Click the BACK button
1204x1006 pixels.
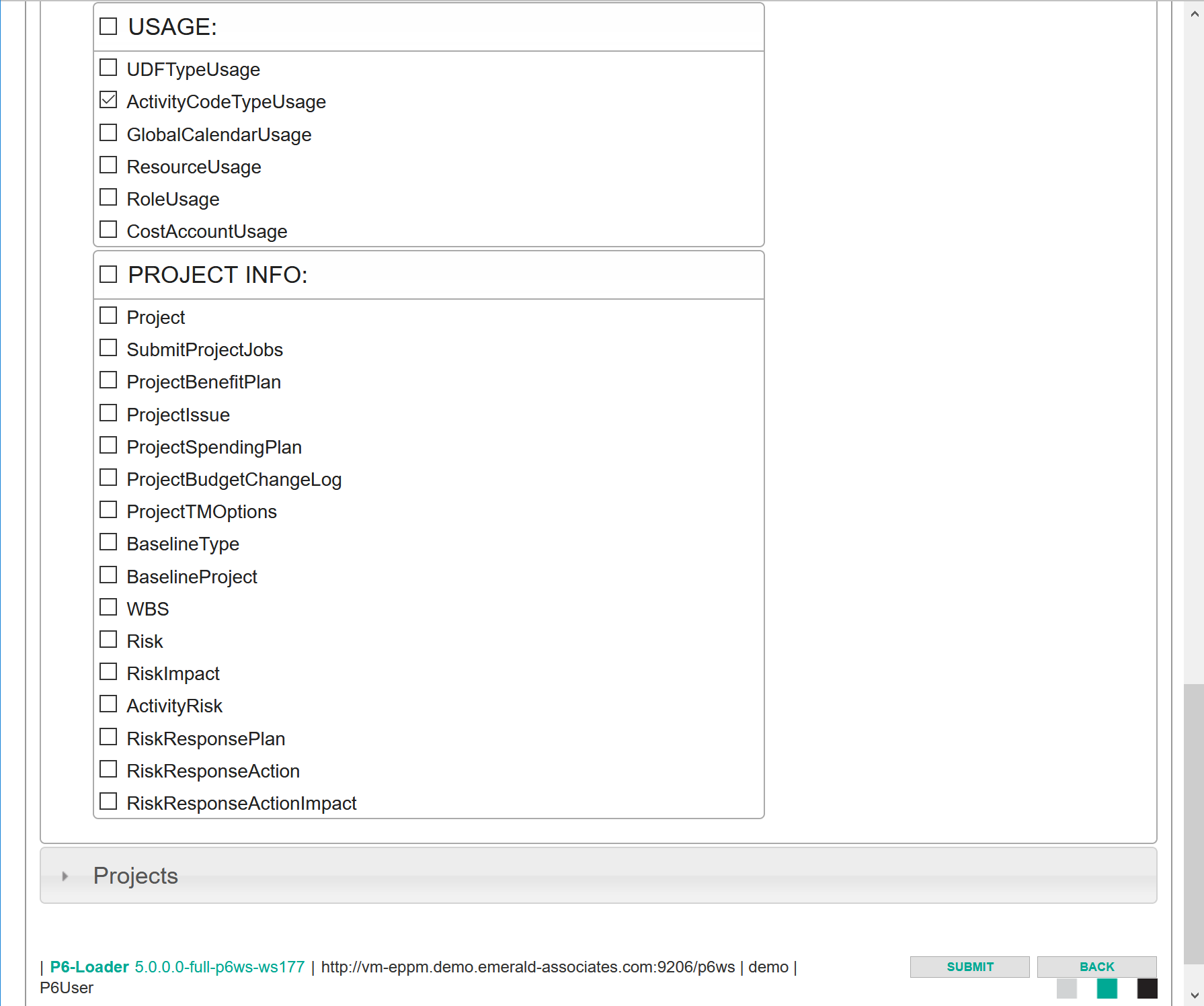pos(1096,966)
